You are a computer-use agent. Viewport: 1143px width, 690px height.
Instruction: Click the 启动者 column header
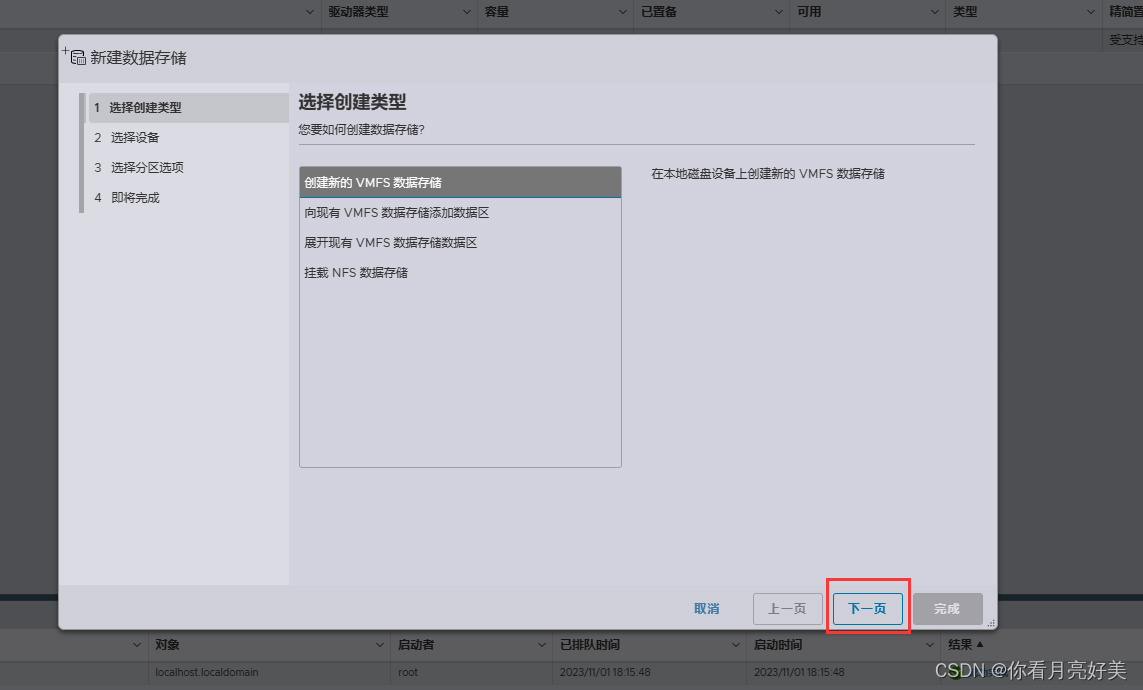[x=416, y=645]
